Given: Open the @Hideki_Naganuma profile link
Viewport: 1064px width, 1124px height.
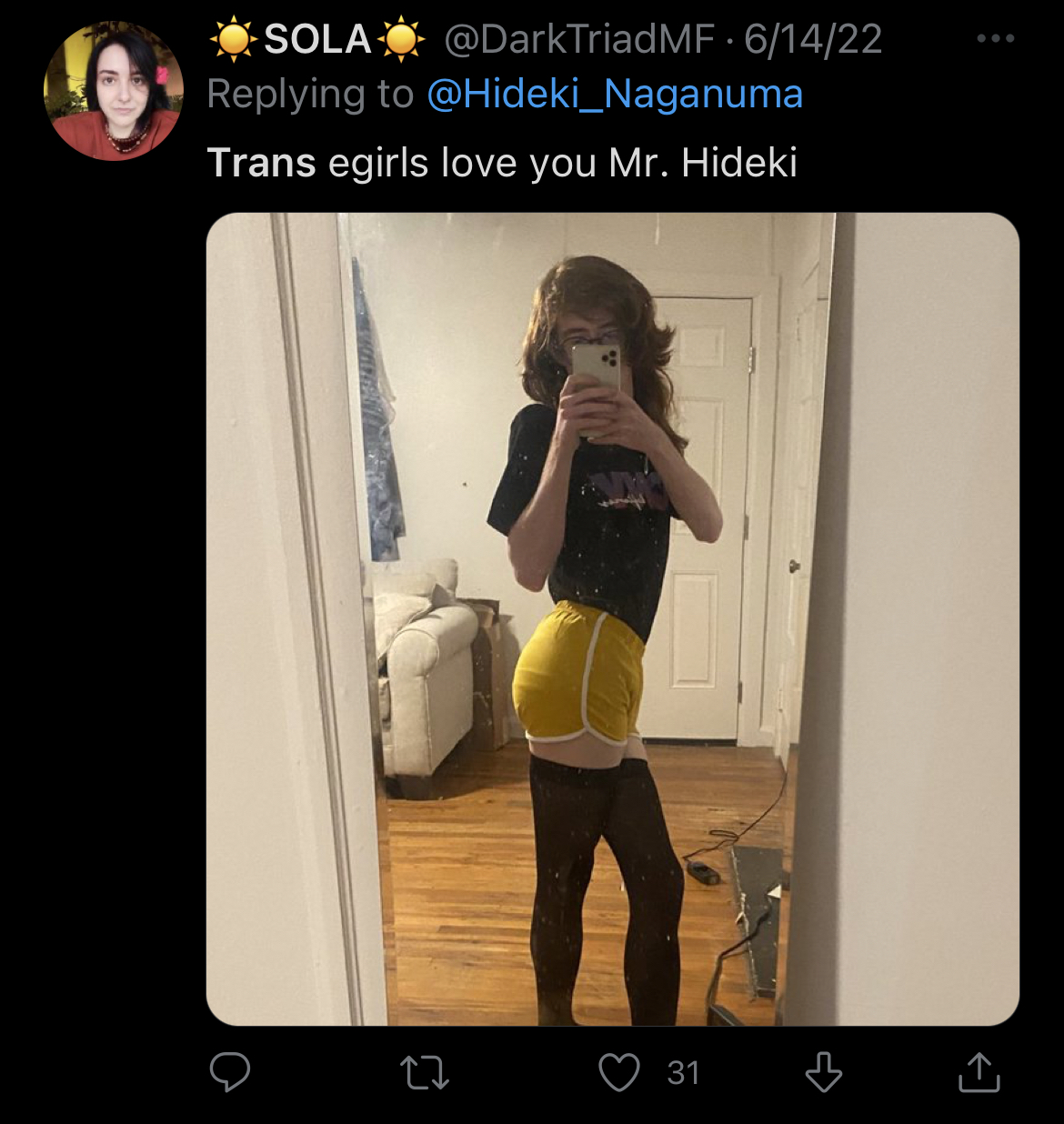Looking at the screenshot, I should pos(615,95).
